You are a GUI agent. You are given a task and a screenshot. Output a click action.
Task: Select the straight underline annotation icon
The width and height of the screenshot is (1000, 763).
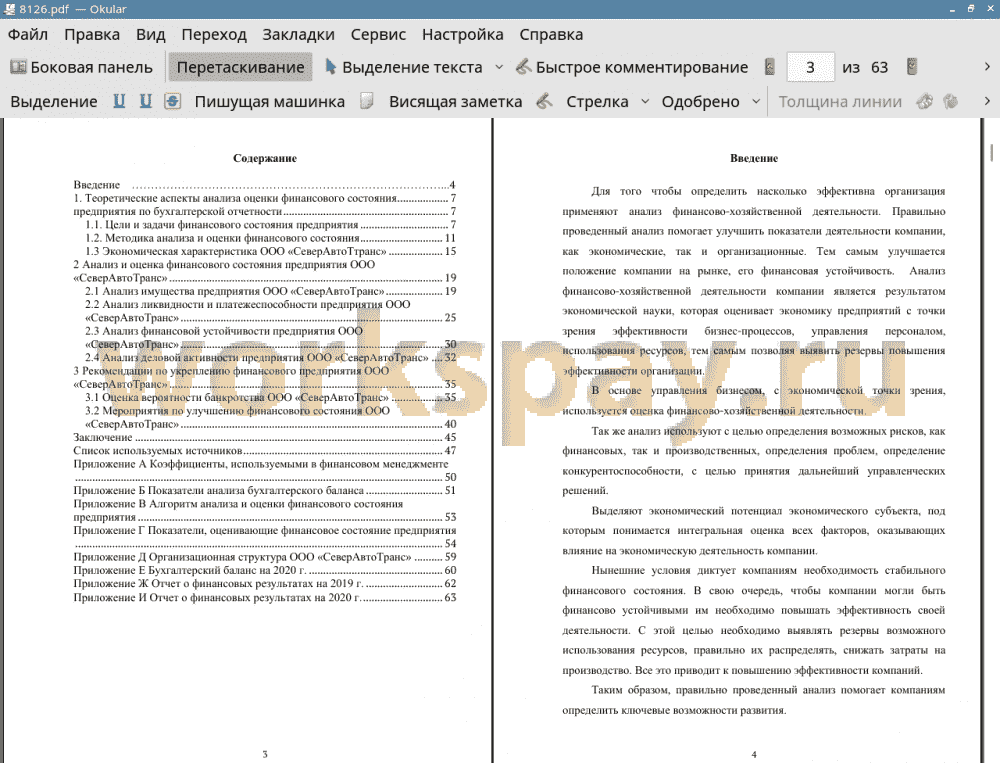pyautogui.click(x=119, y=101)
